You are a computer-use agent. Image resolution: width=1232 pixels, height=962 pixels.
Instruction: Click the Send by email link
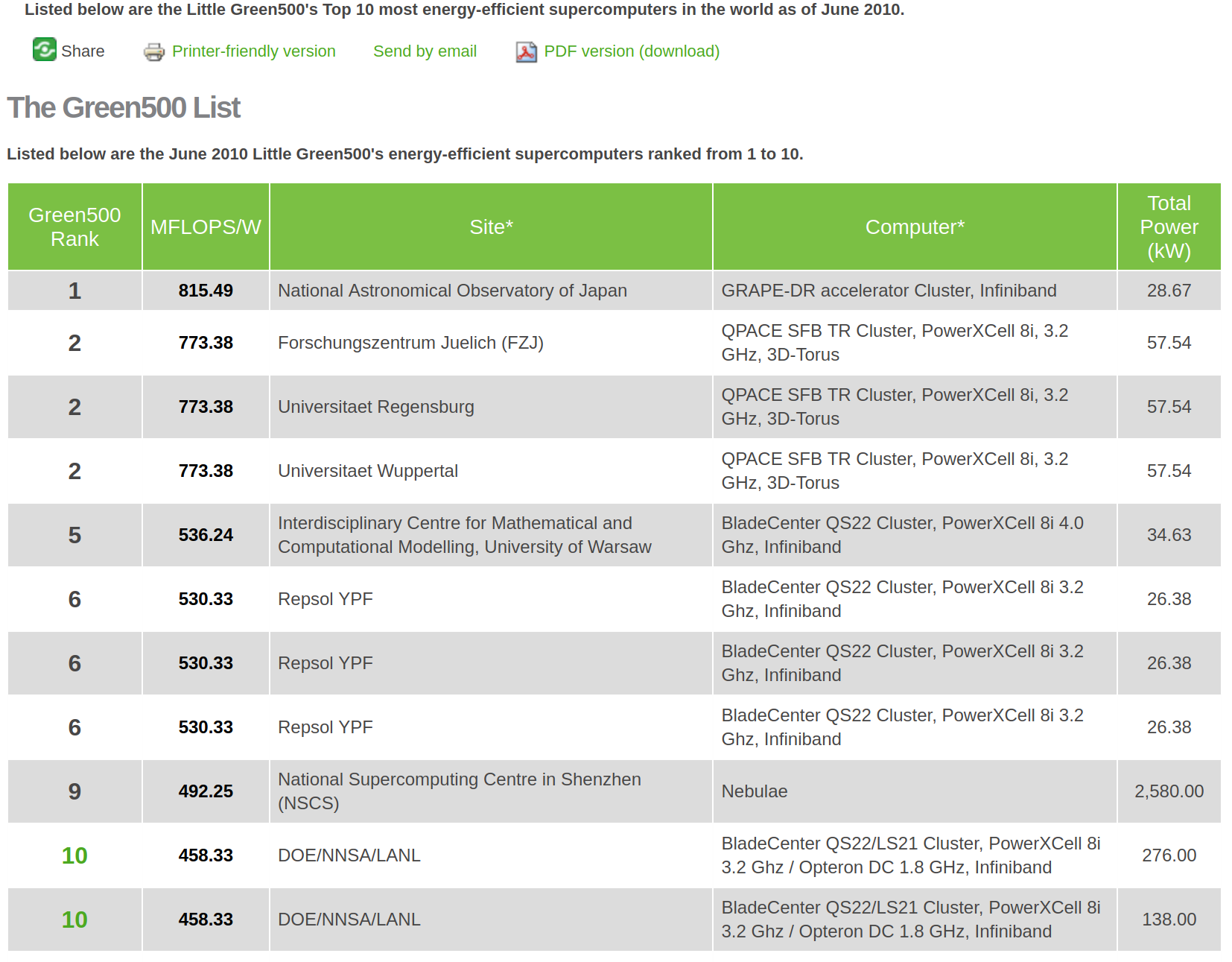click(425, 51)
